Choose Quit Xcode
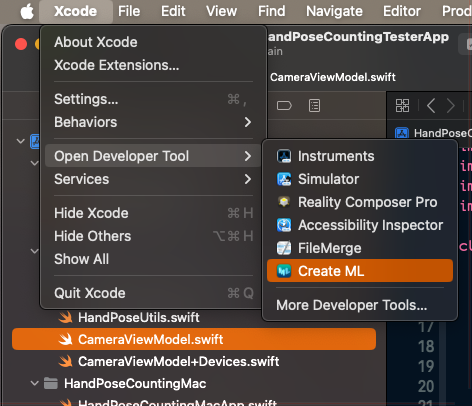This screenshot has width=472, height=406. tap(153, 293)
